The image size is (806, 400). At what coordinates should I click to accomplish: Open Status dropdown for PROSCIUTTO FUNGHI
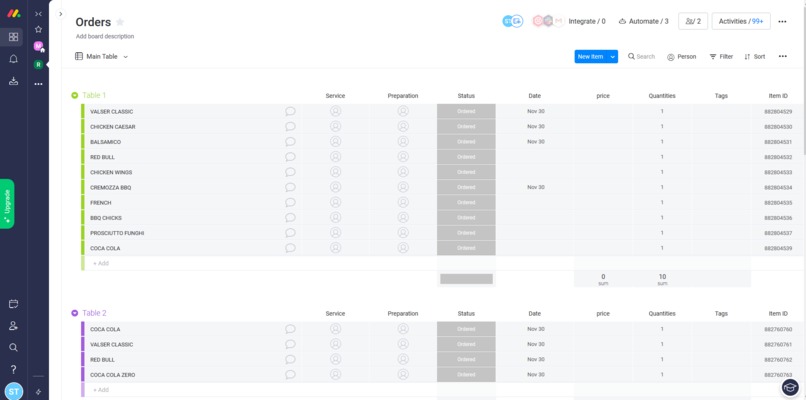pyautogui.click(x=466, y=233)
